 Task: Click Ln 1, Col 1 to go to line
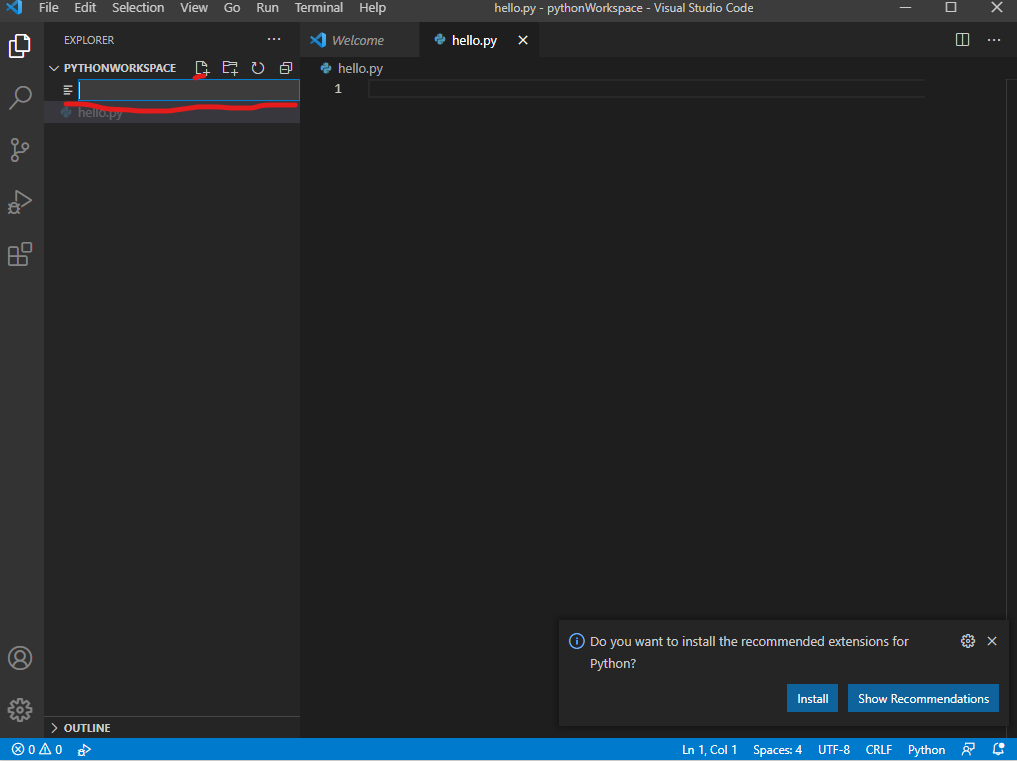710,749
